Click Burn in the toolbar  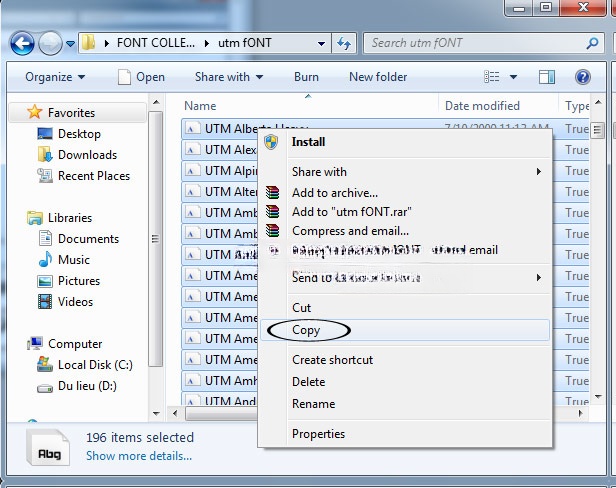[x=306, y=77]
